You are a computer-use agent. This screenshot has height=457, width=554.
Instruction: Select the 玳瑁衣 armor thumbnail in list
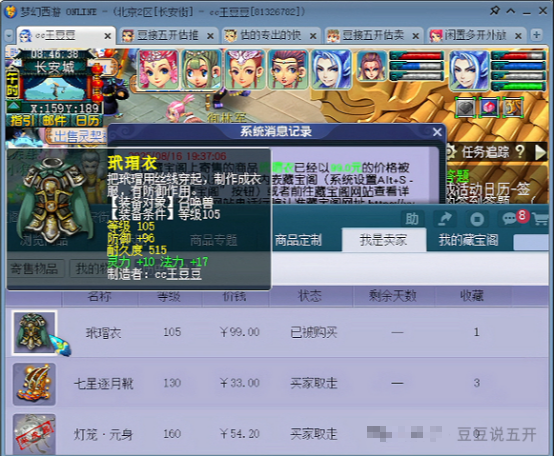click(34, 333)
